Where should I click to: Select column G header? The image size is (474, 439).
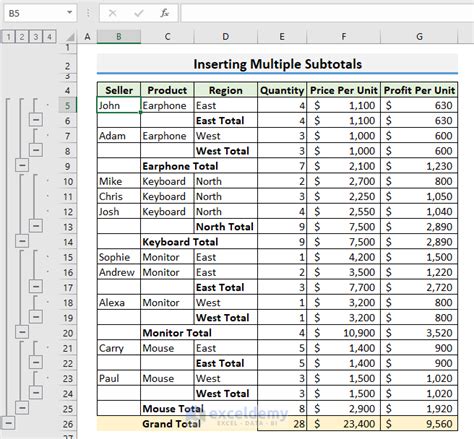[x=419, y=37]
